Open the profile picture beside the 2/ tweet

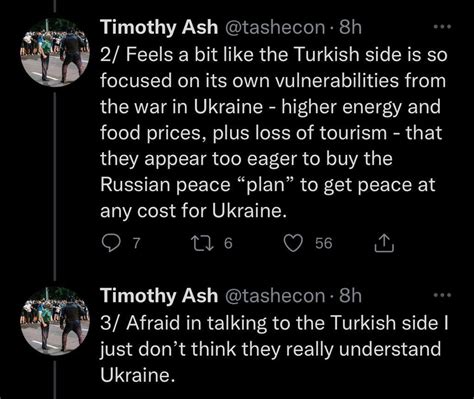click(x=54, y=52)
